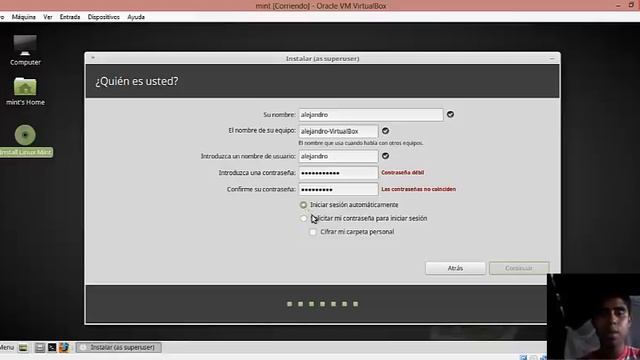Open the Dispositivos menu

tap(104, 17)
